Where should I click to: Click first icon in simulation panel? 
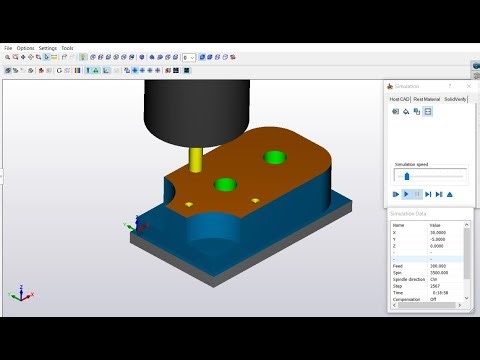point(395,111)
